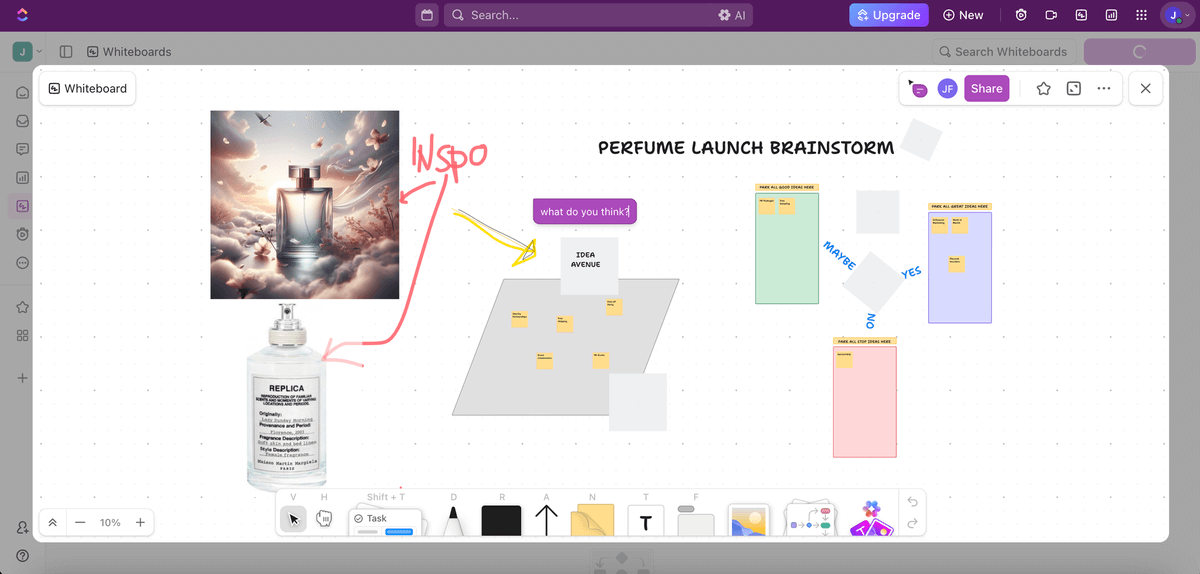Click the Upgrade button
The height and width of the screenshot is (574, 1200).
point(888,15)
